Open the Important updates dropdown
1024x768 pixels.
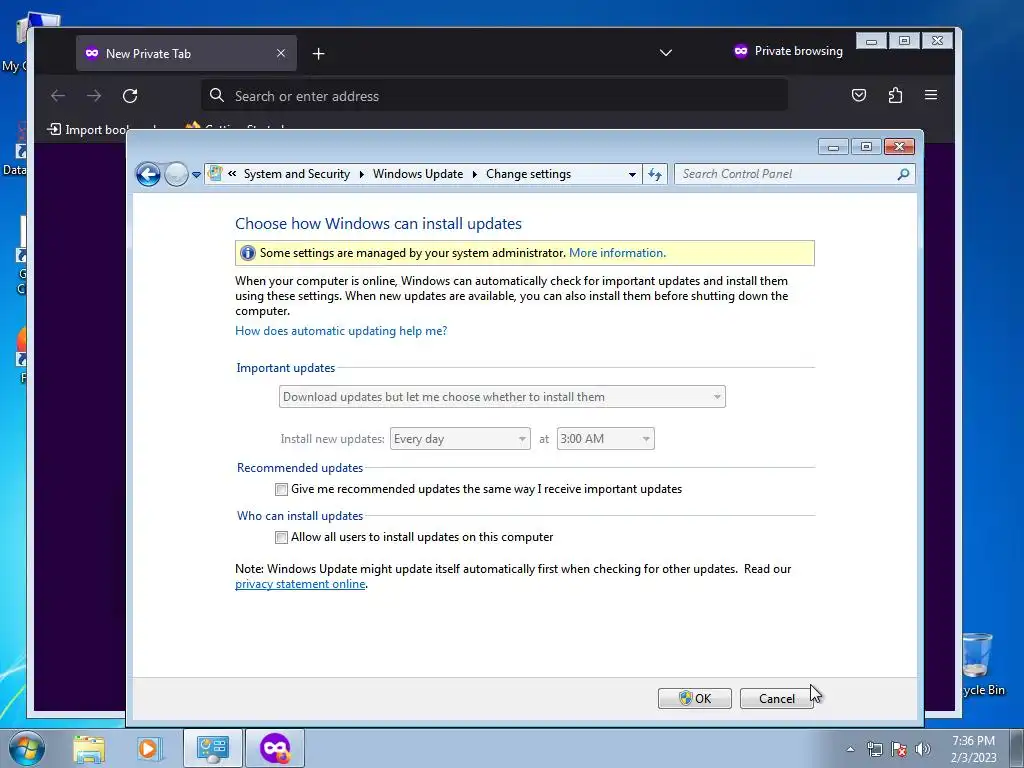tap(502, 396)
